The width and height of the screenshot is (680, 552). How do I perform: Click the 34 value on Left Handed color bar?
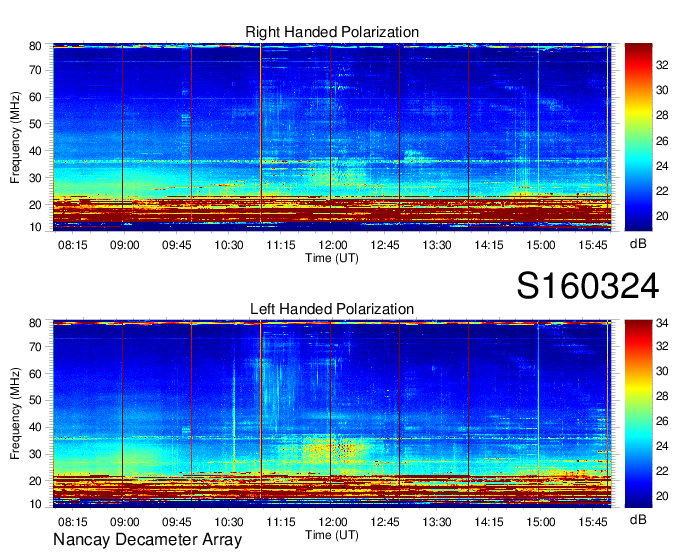[662, 323]
